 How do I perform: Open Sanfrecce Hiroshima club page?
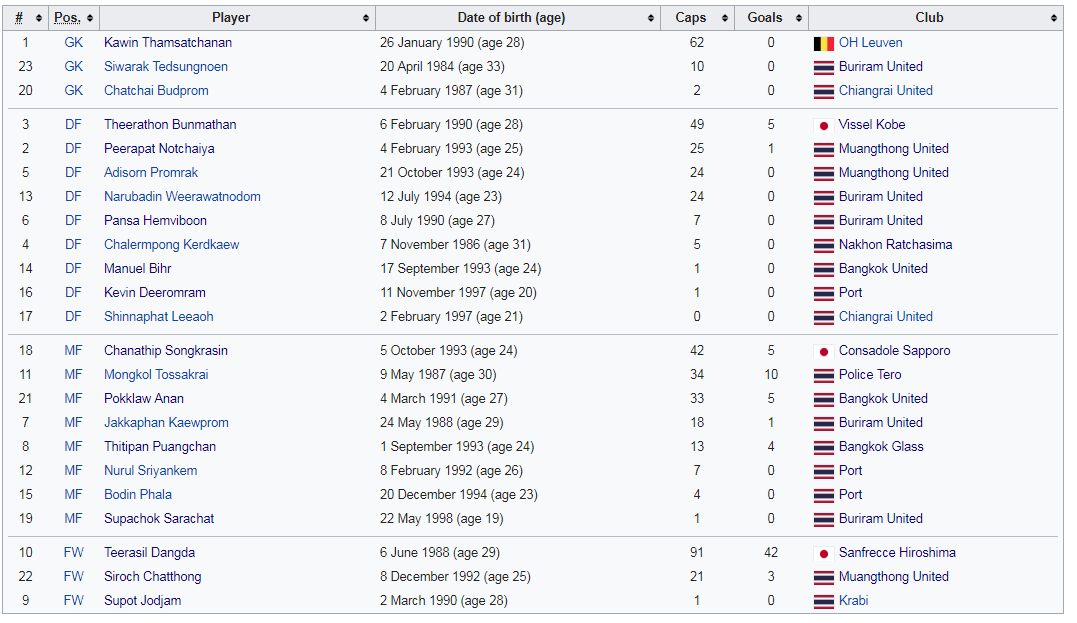click(x=897, y=552)
